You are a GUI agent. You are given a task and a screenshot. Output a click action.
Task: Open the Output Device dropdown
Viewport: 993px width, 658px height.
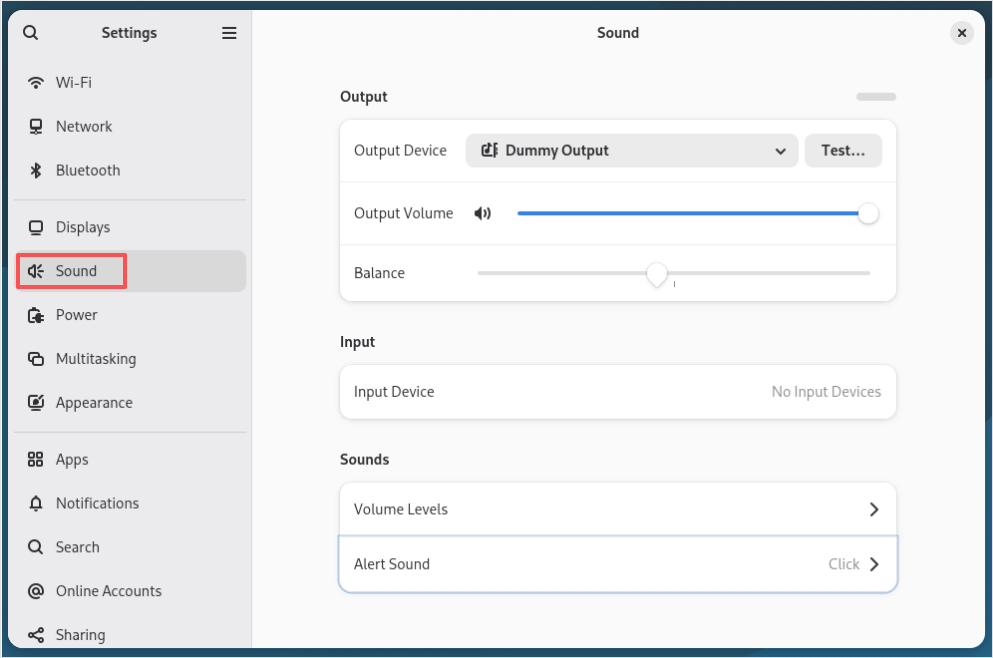632,151
